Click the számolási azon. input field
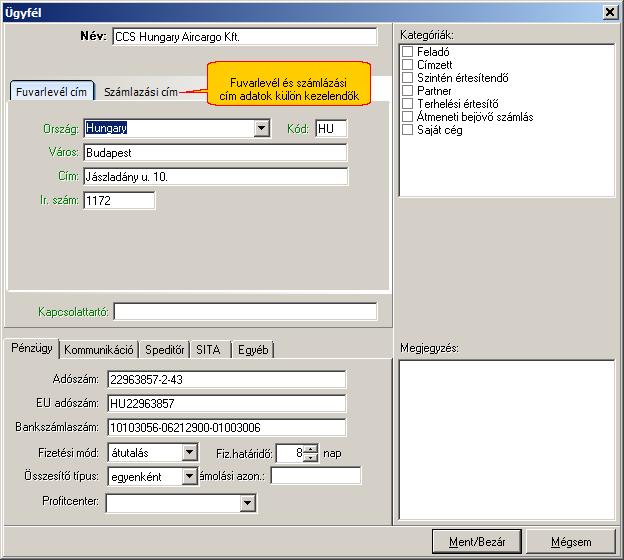Image resolution: width=624 pixels, height=560 pixels. pyautogui.click(x=316, y=476)
